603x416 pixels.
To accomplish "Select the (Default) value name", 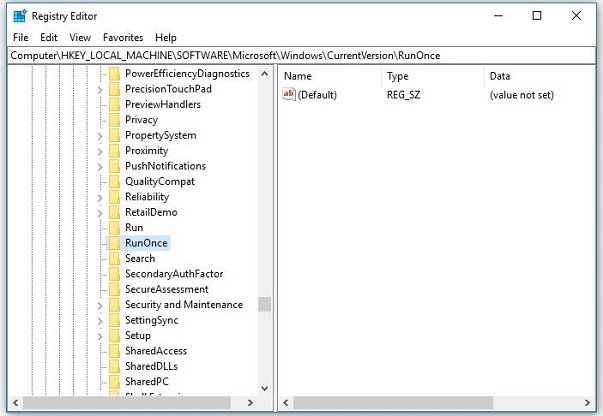I will click(x=317, y=95).
